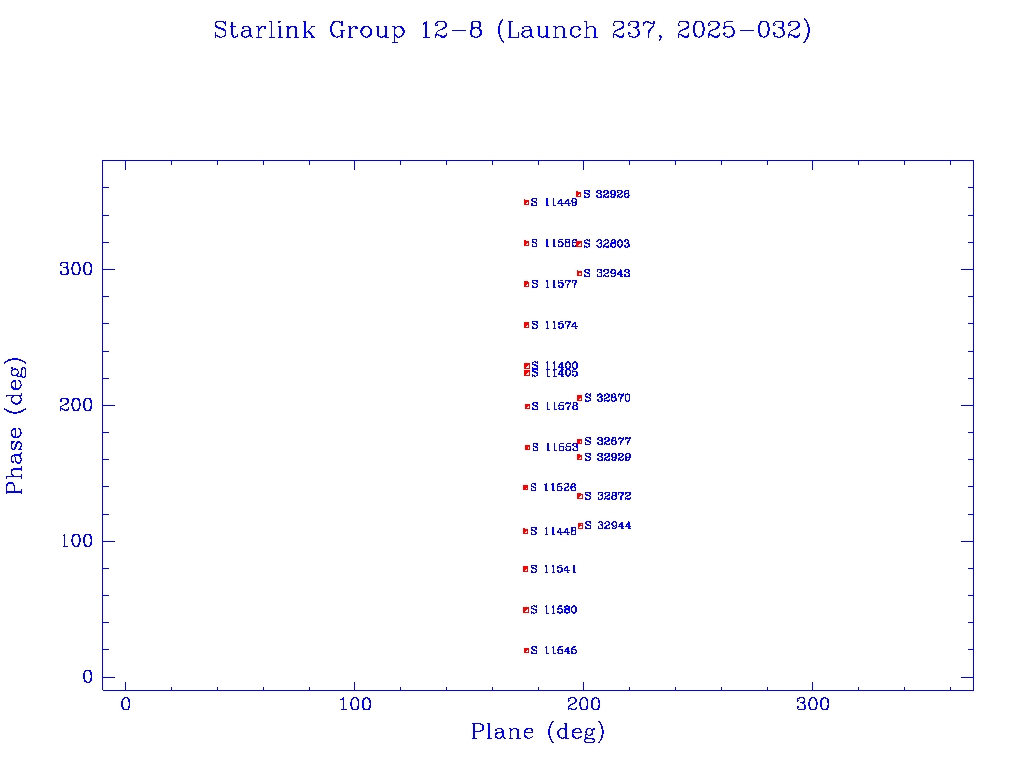Click the 100 tick label on Phase axis
The width and height of the screenshot is (1024, 768).
tap(76, 541)
